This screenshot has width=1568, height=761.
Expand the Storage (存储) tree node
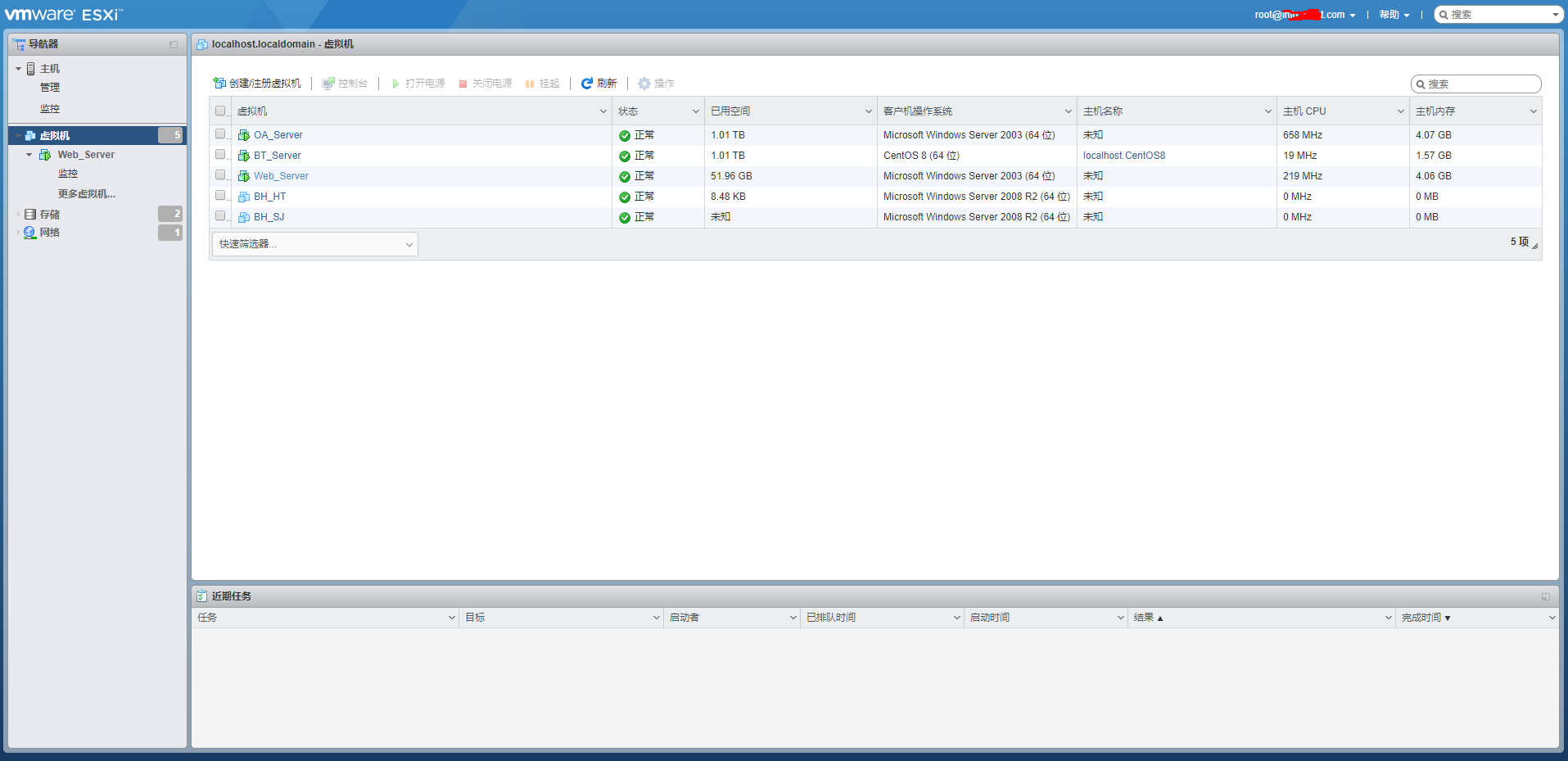click(x=18, y=215)
